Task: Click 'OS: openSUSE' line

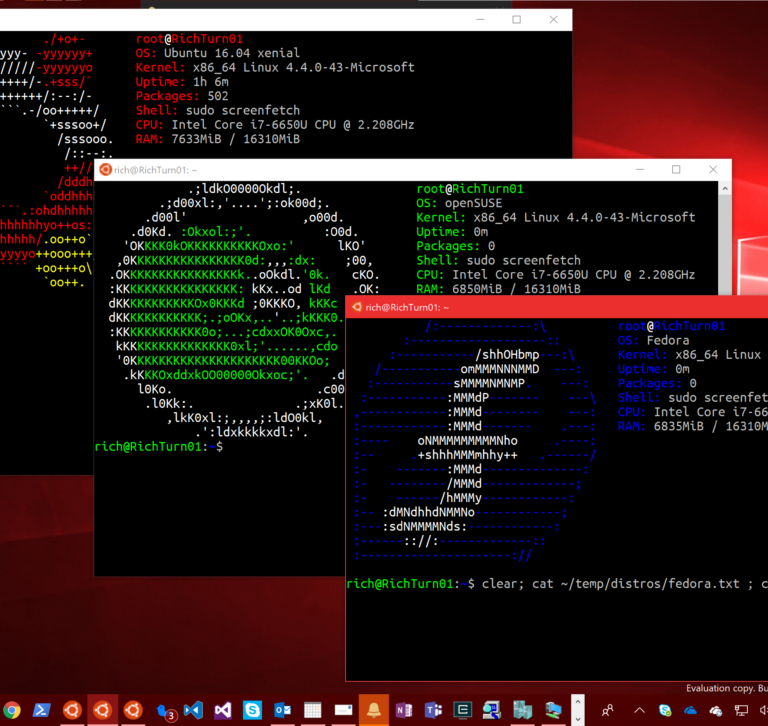Action: [x=459, y=203]
